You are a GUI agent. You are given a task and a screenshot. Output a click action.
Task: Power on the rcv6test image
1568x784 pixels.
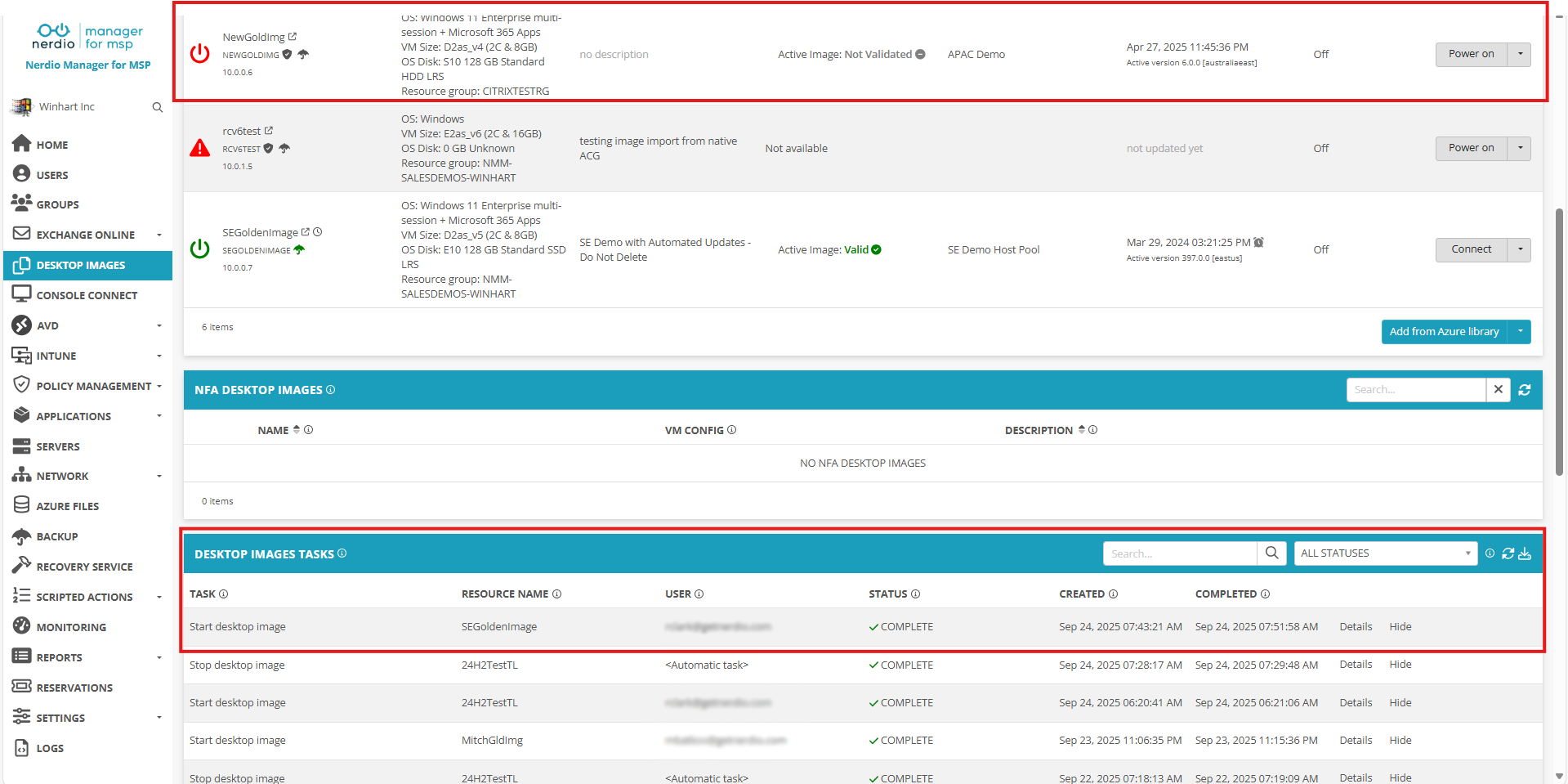1471,148
